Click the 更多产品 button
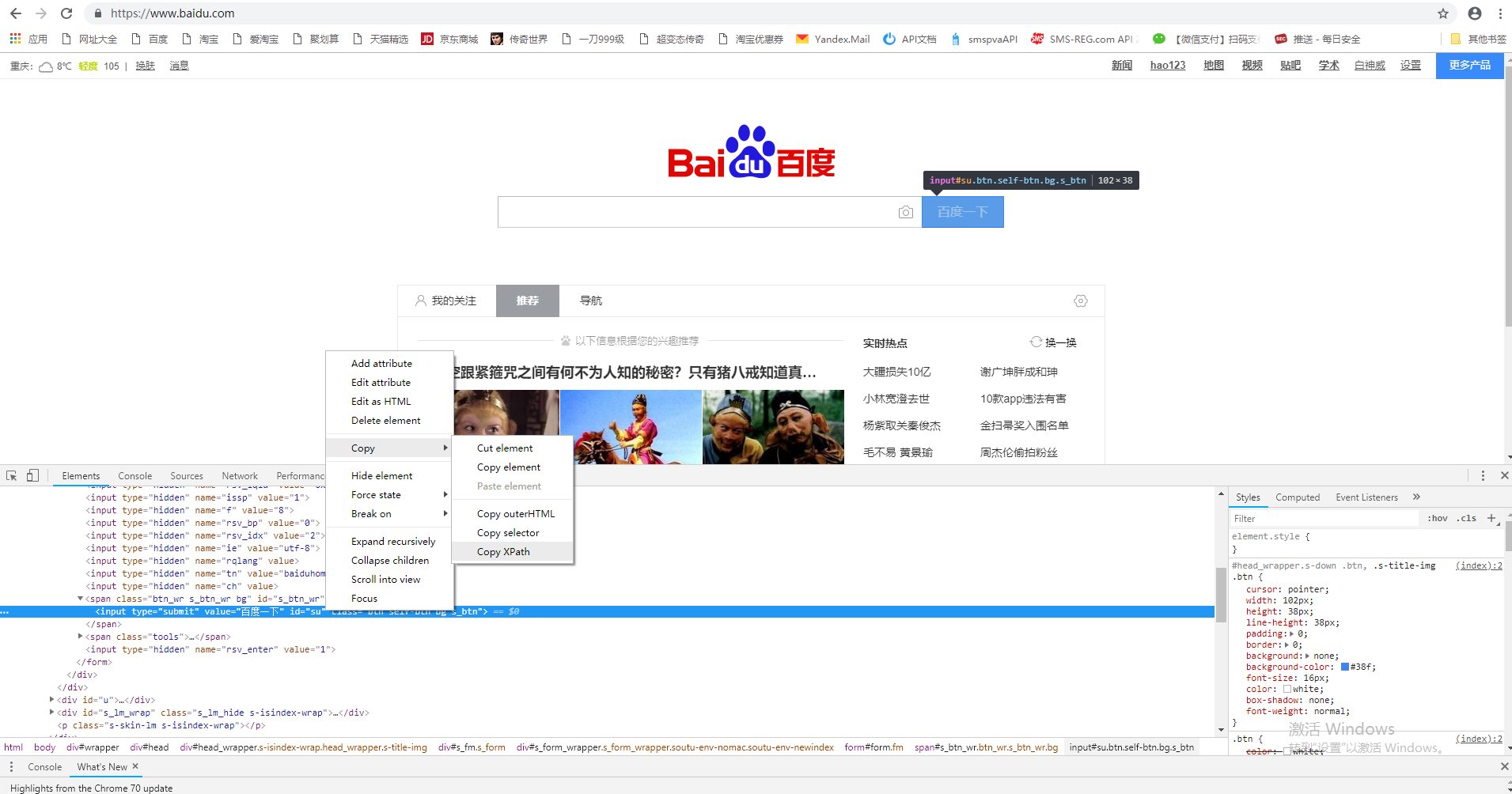Viewport: 1512px width, 794px height. (1469, 65)
